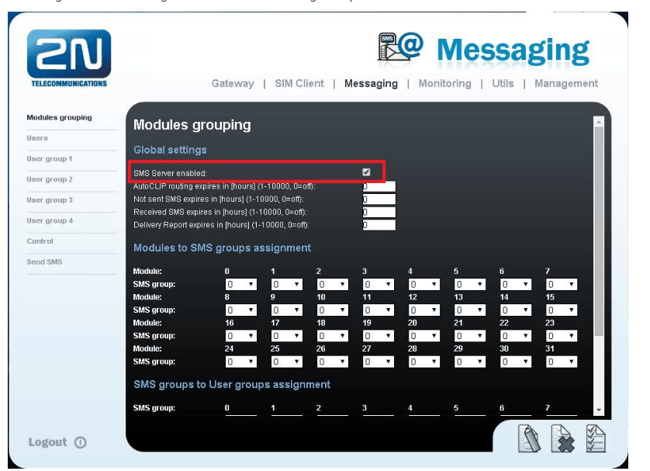This screenshot has height=471, width=650.
Task: Open Send SMS page in sidebar
Action: (x=44, y=262)
